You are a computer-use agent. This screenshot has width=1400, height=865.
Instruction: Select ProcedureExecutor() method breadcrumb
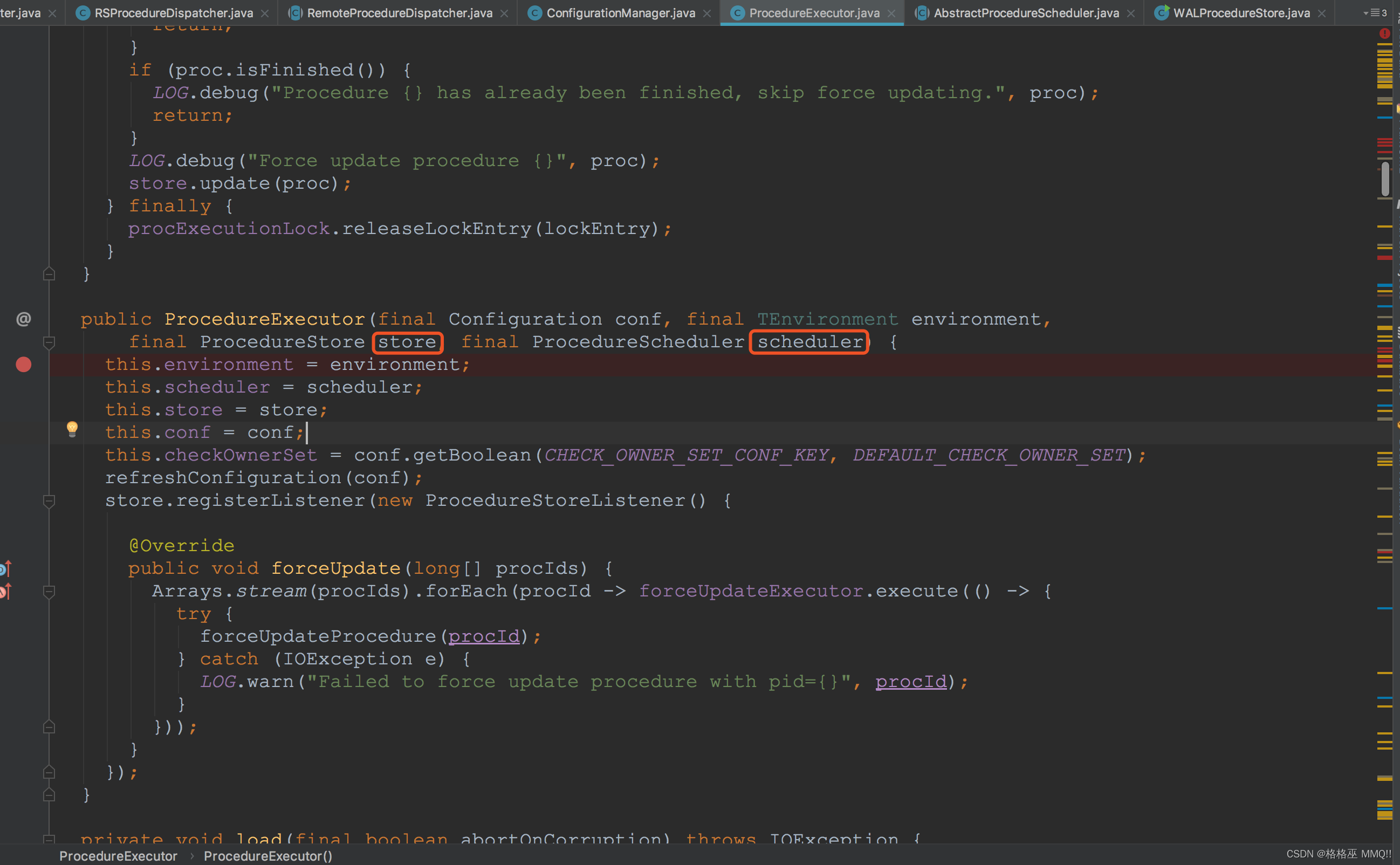click(269, 856)
